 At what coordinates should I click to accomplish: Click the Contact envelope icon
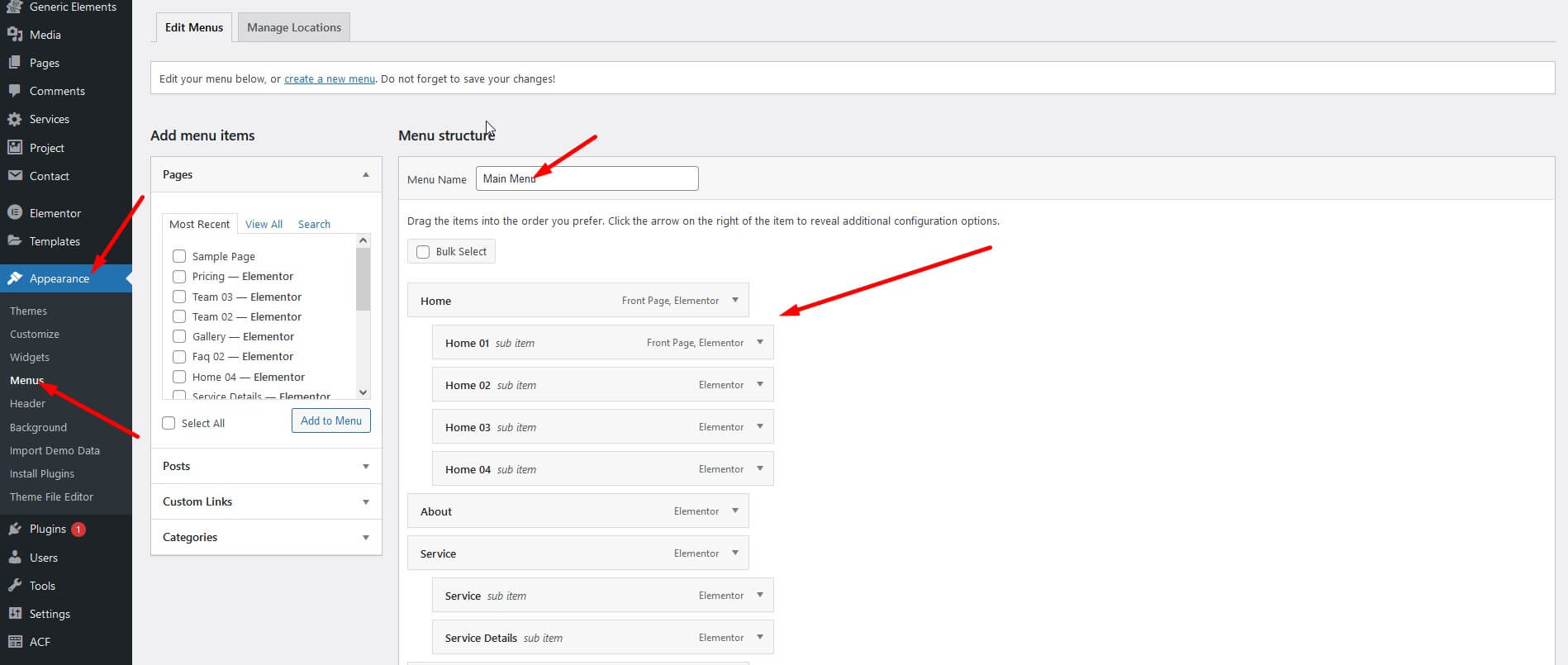14,176
